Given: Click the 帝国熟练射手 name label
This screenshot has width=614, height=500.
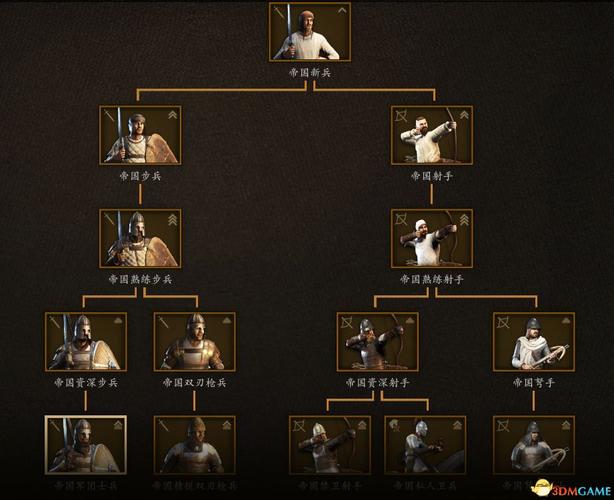Looking at the screenshot, I should click(432, 279).
